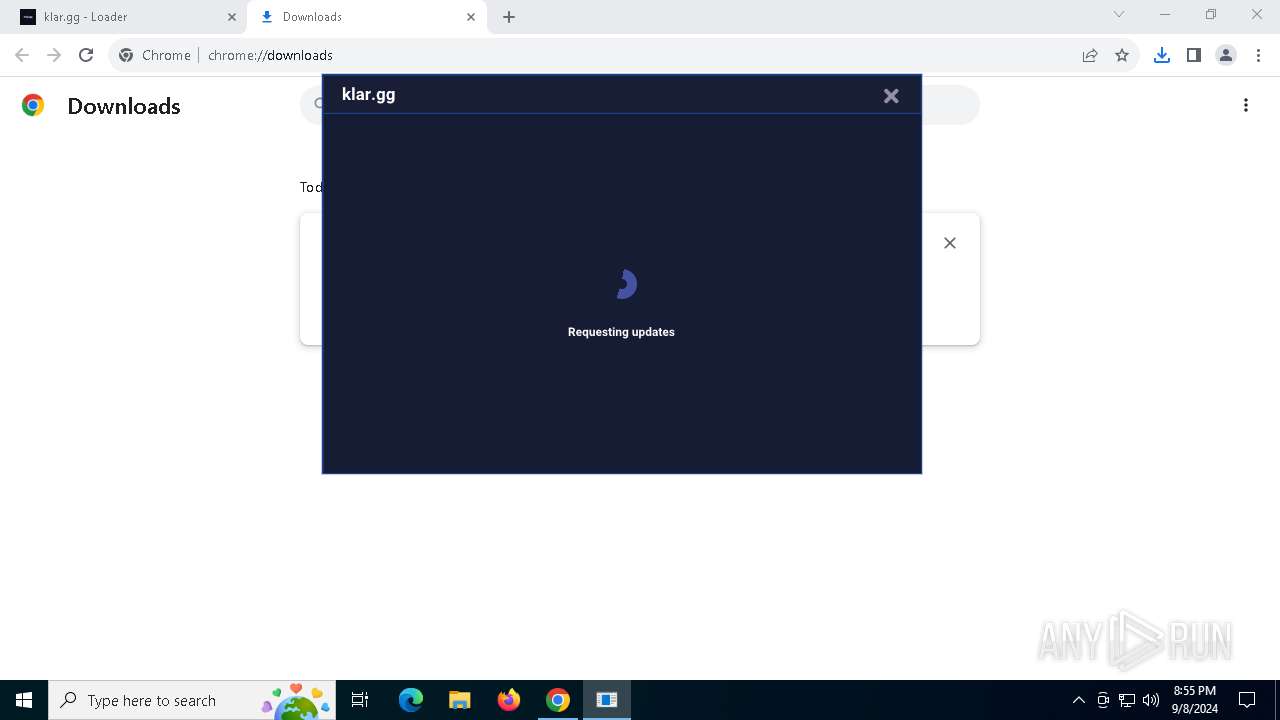The width and height of the screenshot is (1280, 720).
Task: Select the klar.gg loader taskbar icon
Action: (x=607, y=700)
